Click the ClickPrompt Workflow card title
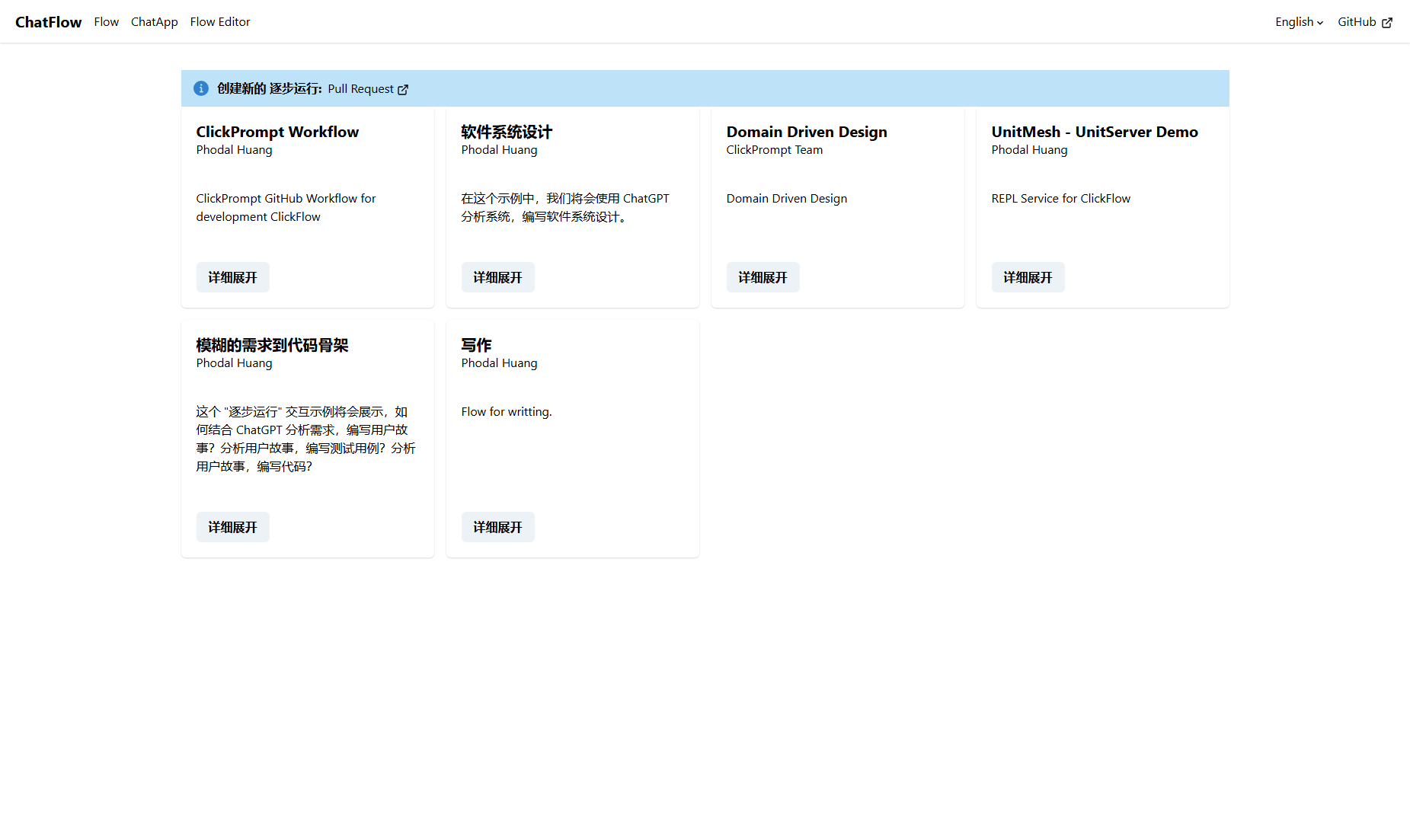Screen dimensions: 1410x840 coord(277,132)
